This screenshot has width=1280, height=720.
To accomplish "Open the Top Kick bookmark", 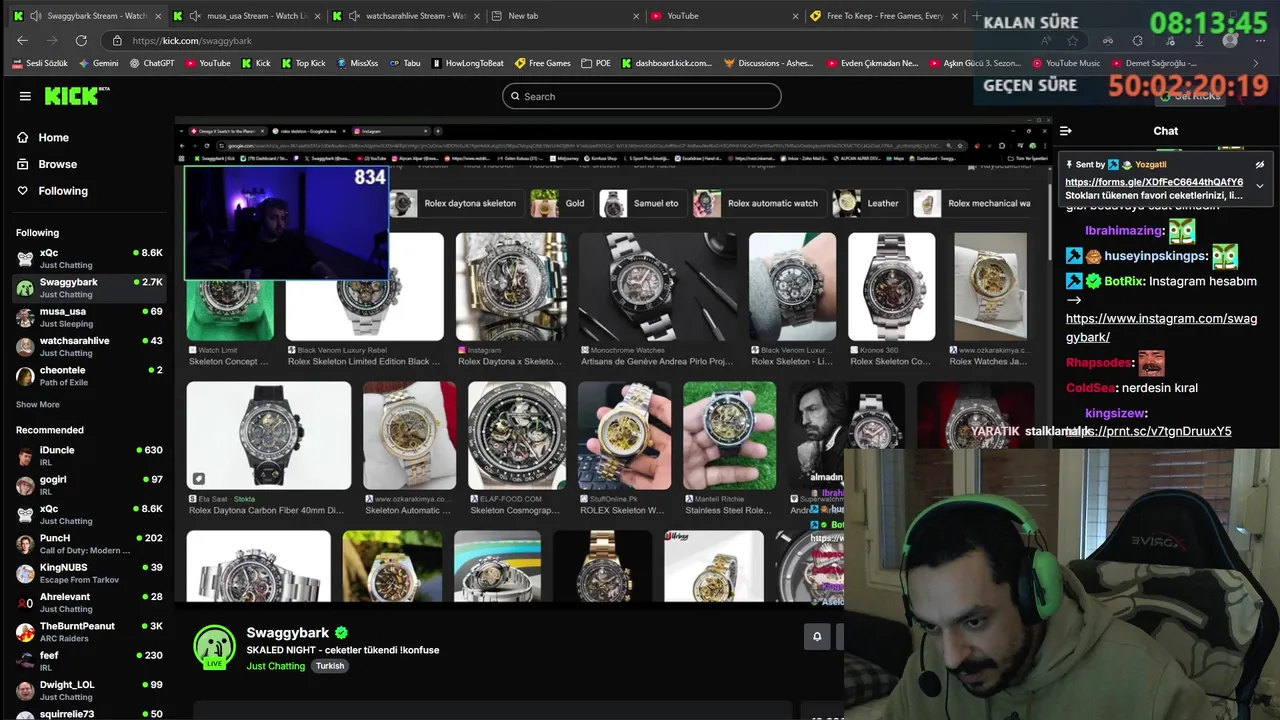I will click(303, 63).
